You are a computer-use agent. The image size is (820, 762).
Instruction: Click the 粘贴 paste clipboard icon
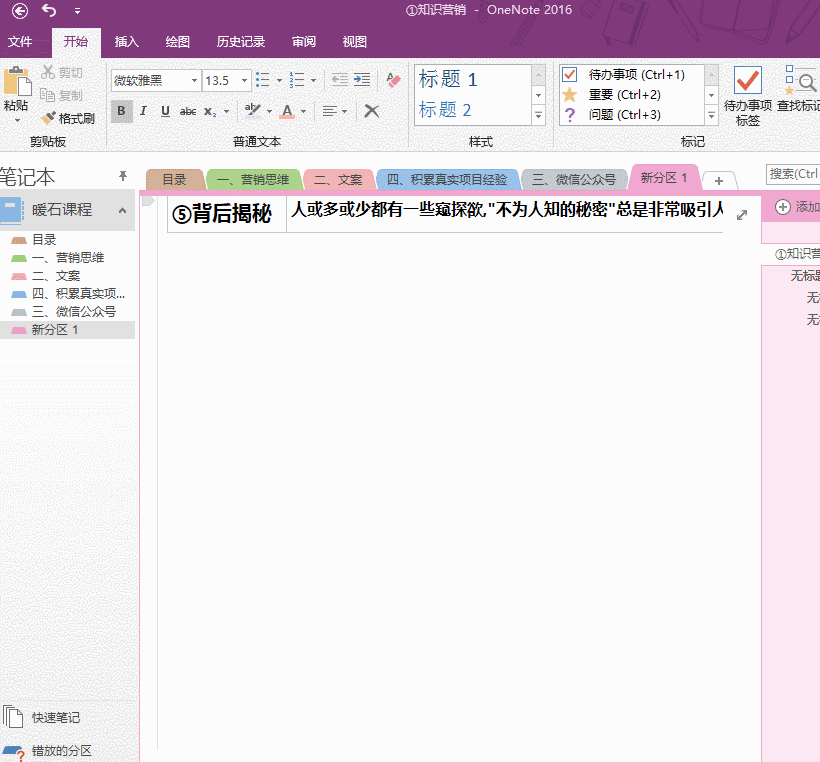coord(16,82)
